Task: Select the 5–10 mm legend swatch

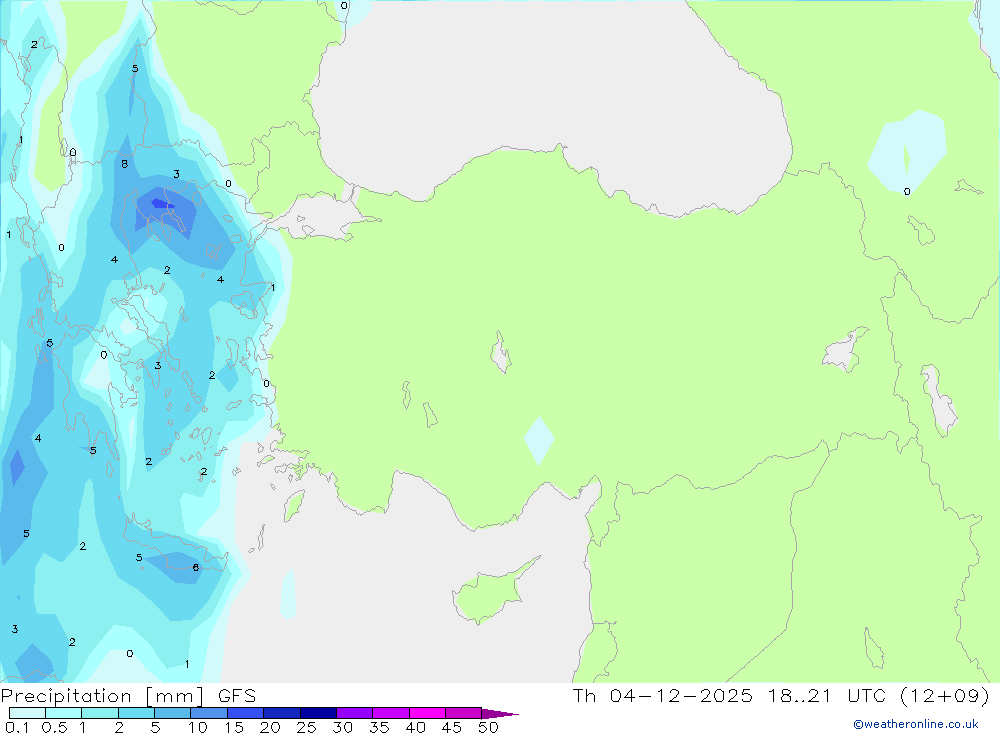Action: [x=172, y=713]
